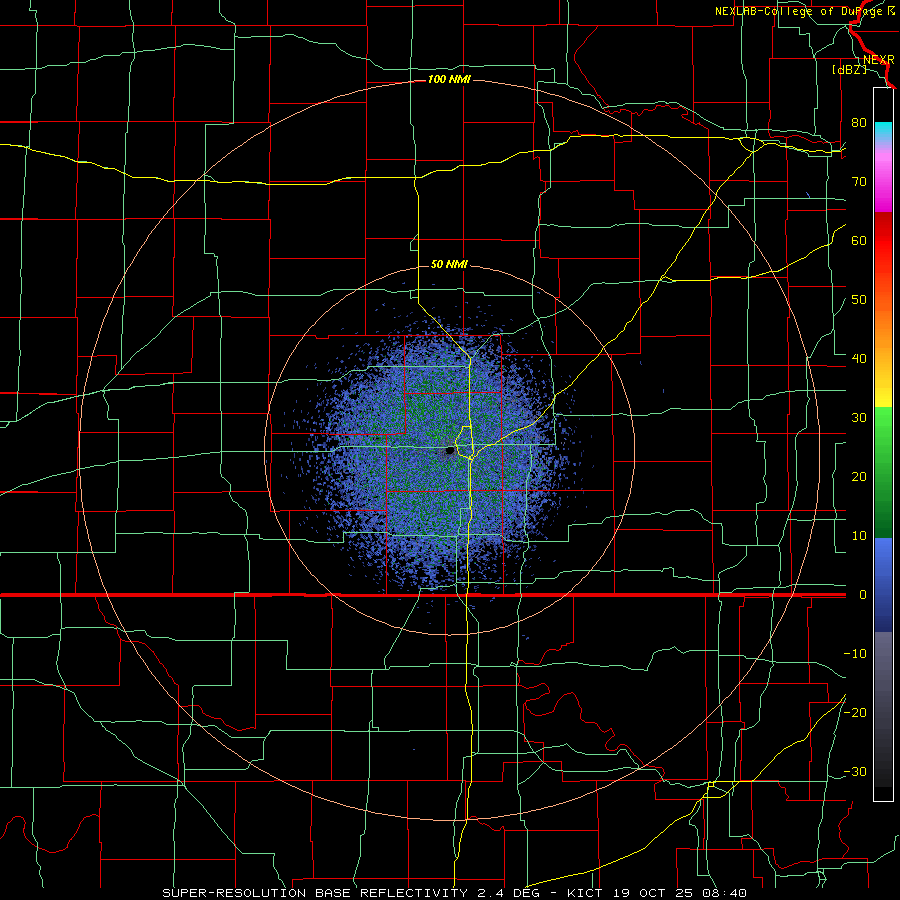
Task: Click the [dBZ] unit label
Action: (849, 69)
